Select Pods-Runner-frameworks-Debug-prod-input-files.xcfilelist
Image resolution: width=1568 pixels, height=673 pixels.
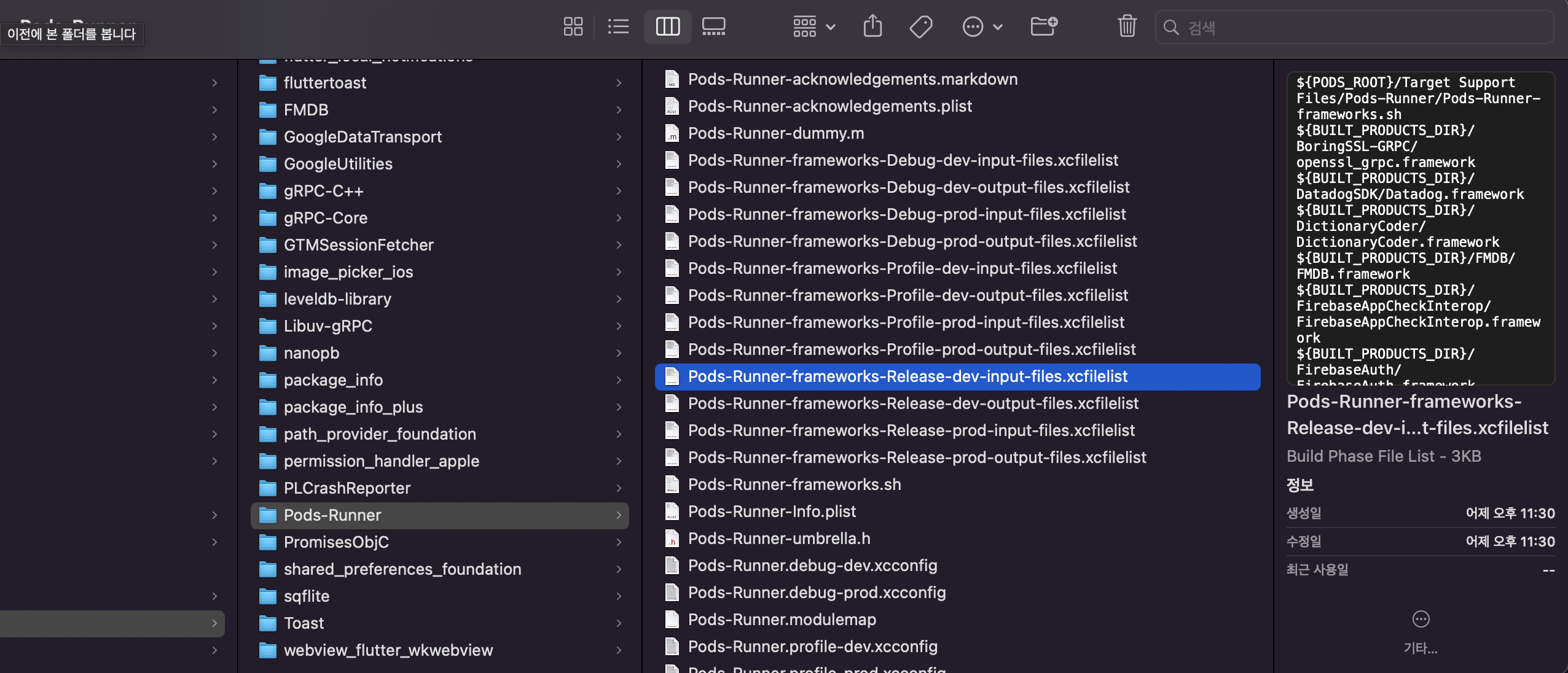point(957,214)
